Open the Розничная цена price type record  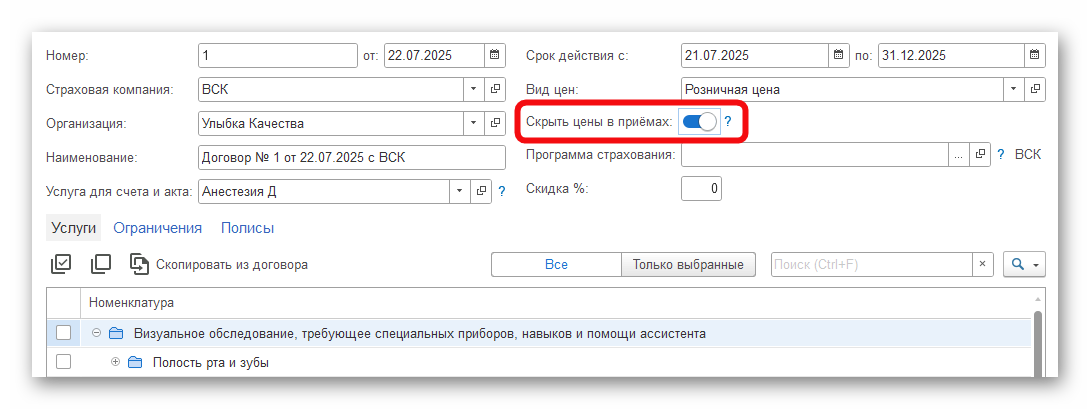pyautogui.click(x=1035, y=89)
